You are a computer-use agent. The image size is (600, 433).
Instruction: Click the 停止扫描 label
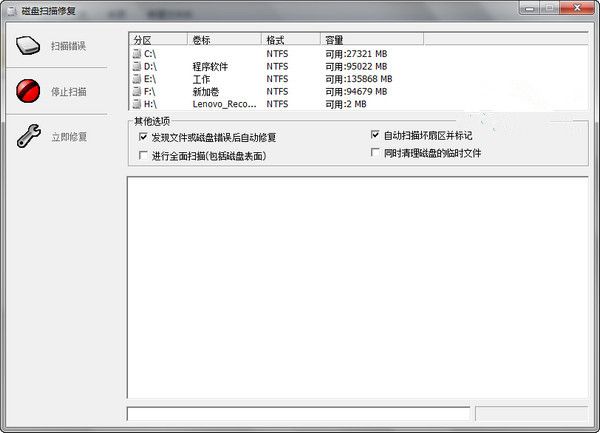(x=69, y=92)
